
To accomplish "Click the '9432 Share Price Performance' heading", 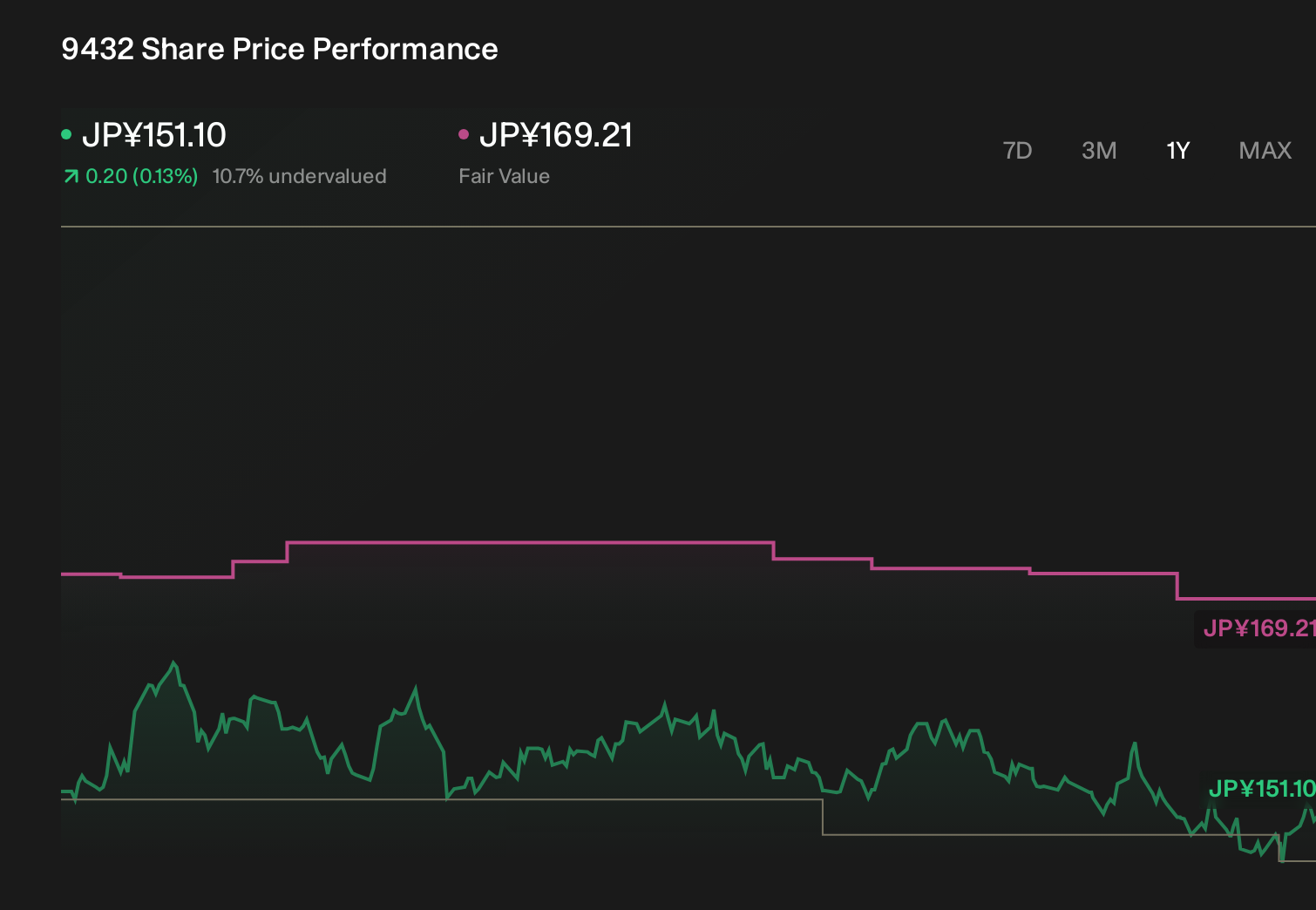I will click(x=280, y=50).
